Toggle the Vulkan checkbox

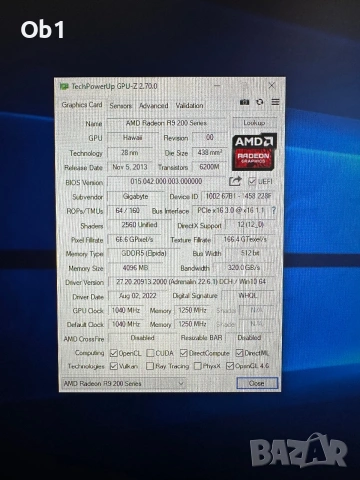coord(114,366)
